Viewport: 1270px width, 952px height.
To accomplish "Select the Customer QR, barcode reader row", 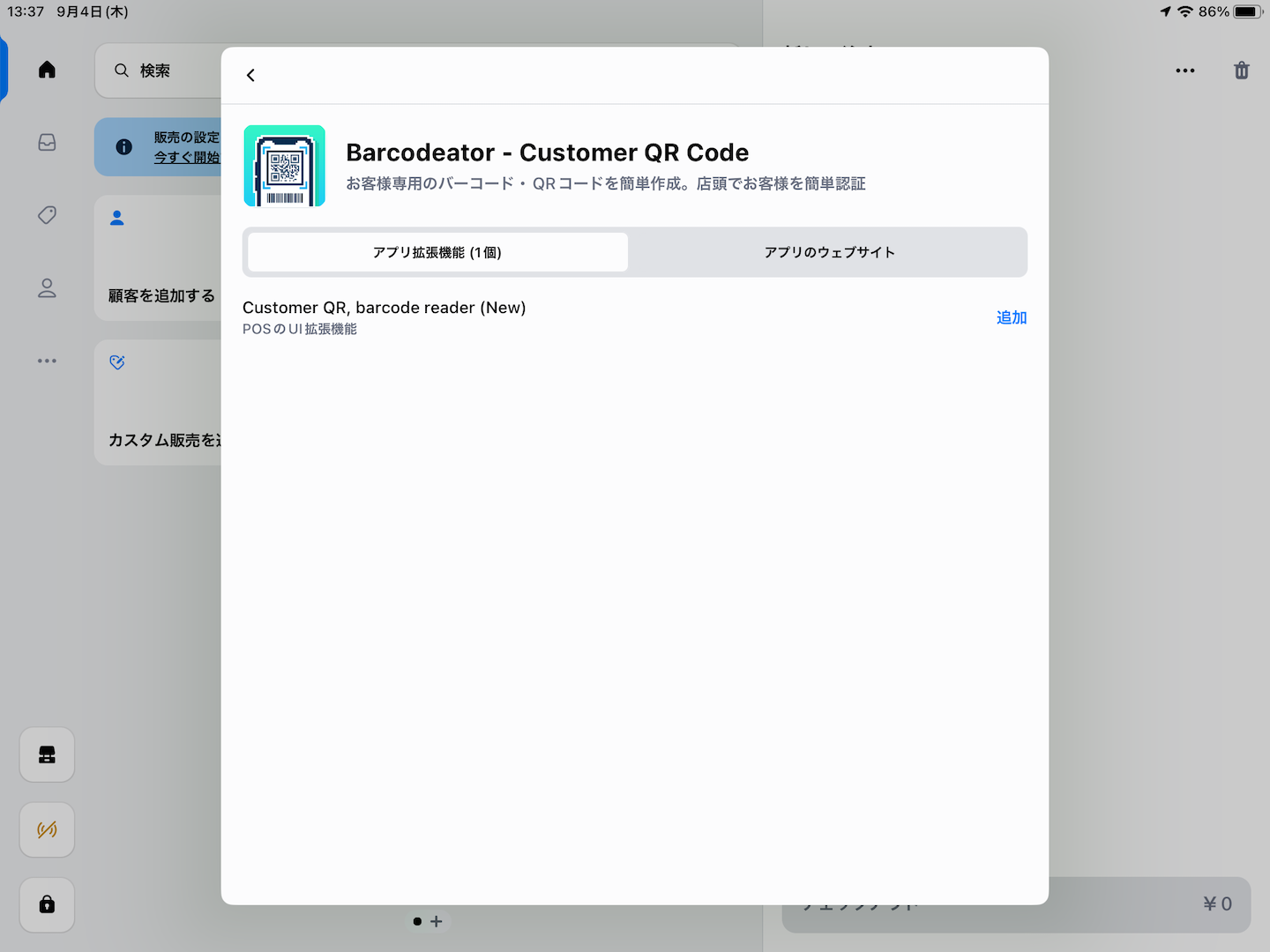I will coord(529,317).
